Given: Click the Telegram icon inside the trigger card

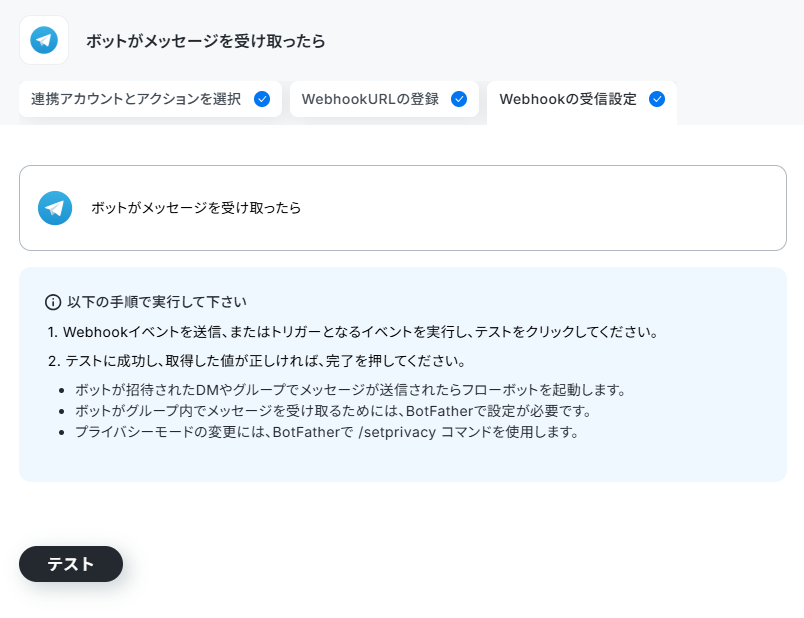Looking at the screenshot, I should click(55, 208).
